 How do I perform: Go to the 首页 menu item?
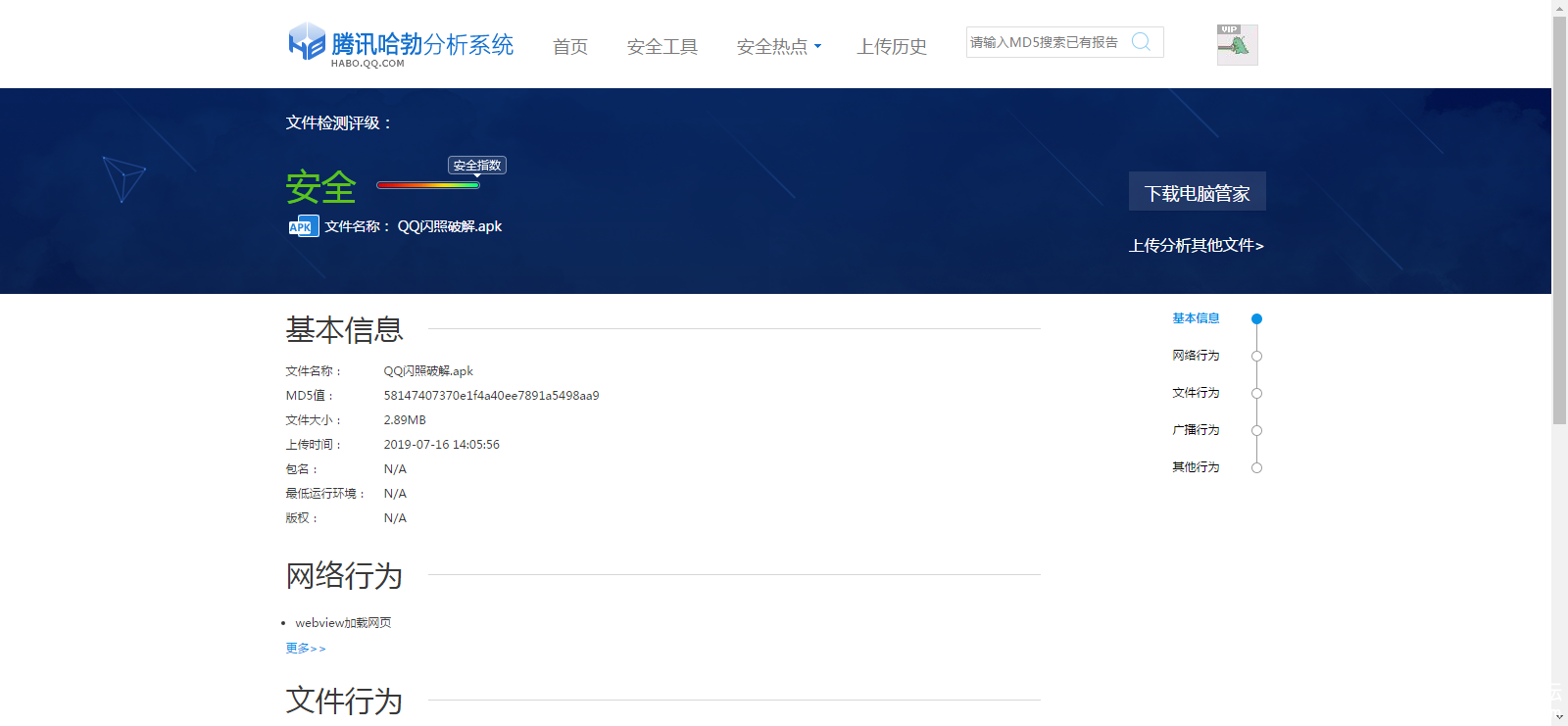pyautogui.click(x=570, y=47)
